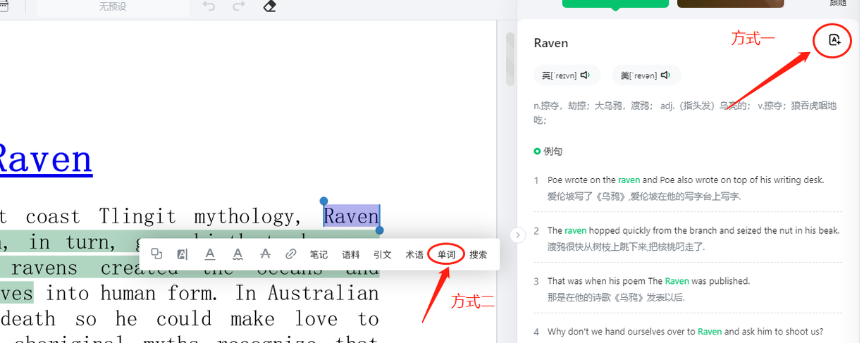Choose 引文 in the selection toolbar
The image size is (863, 361).
382,255
